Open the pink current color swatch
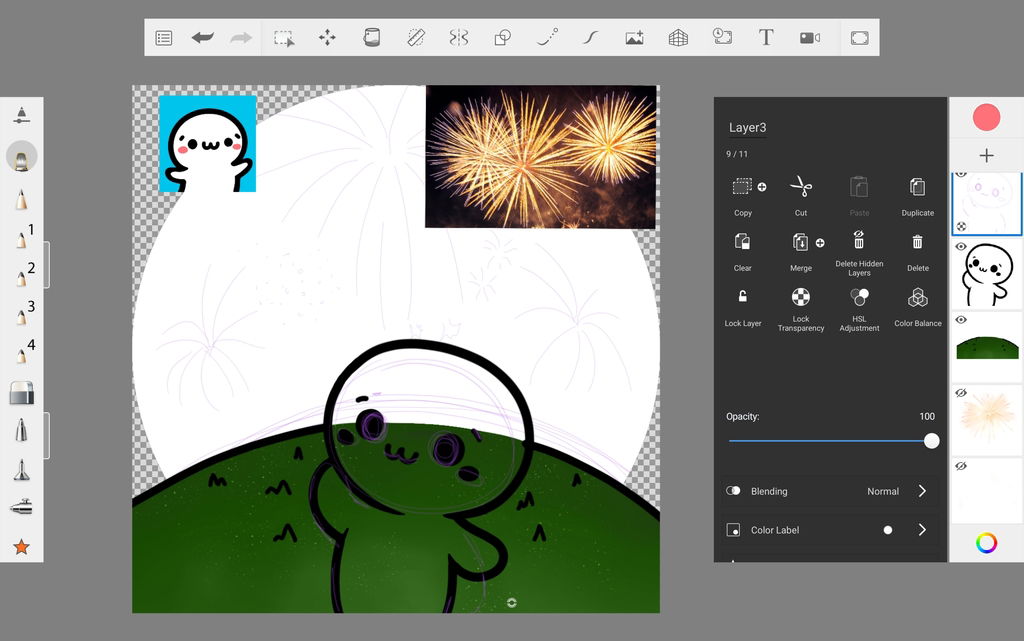Screen dimensions: 1024x641 pos(986,117)
